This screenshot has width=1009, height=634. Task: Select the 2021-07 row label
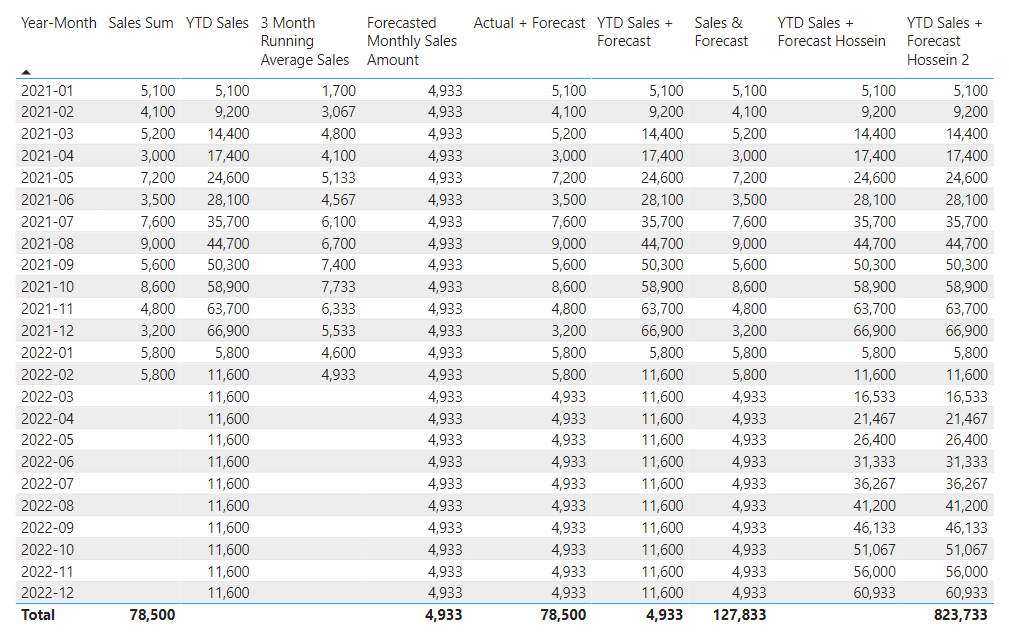pyautogui.click(x=48, y=221)
